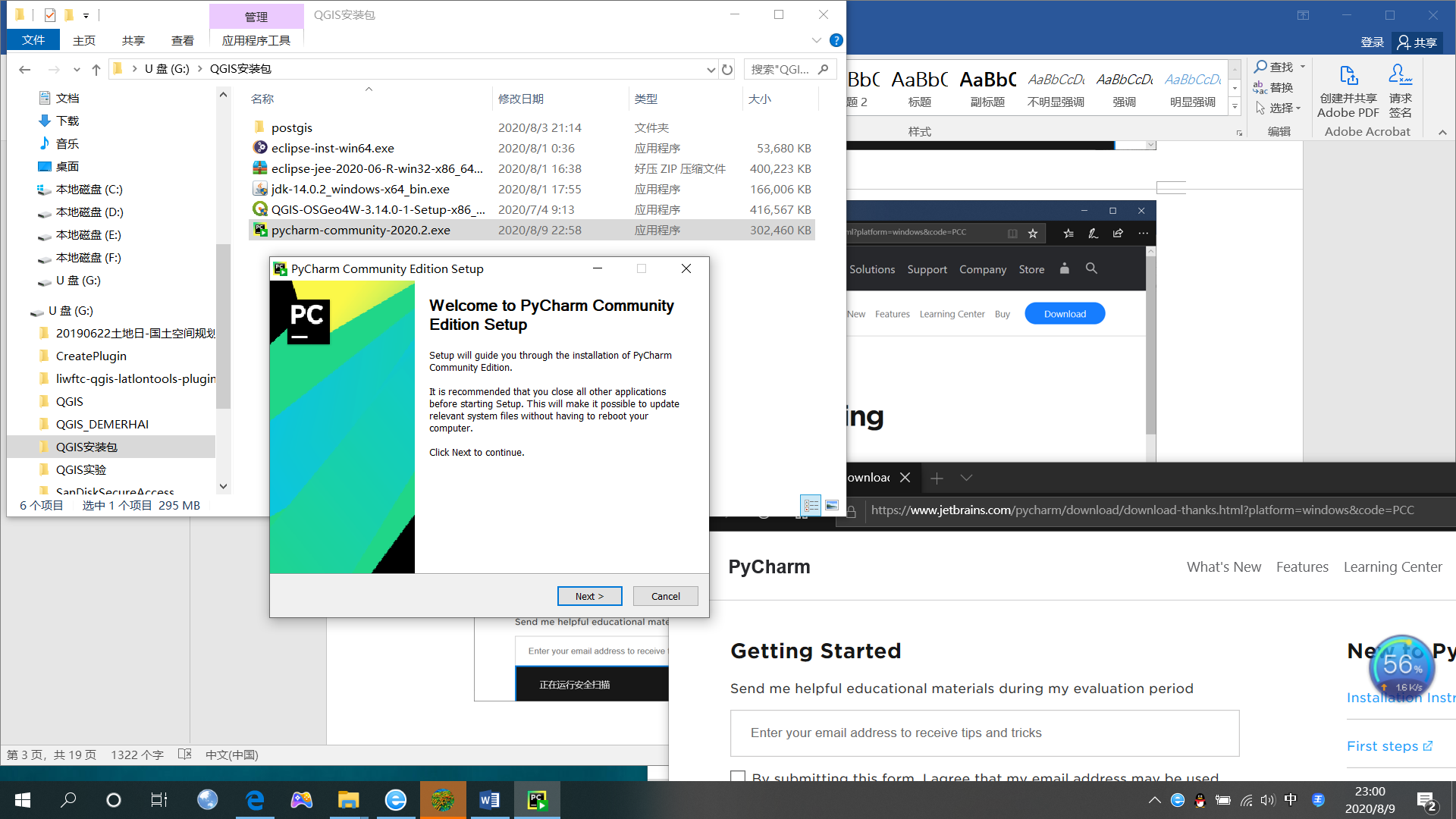The width and height of the screenshot is (1456, 819).
Task: Switch Explorer to details view
Action: tap(811, 505)
